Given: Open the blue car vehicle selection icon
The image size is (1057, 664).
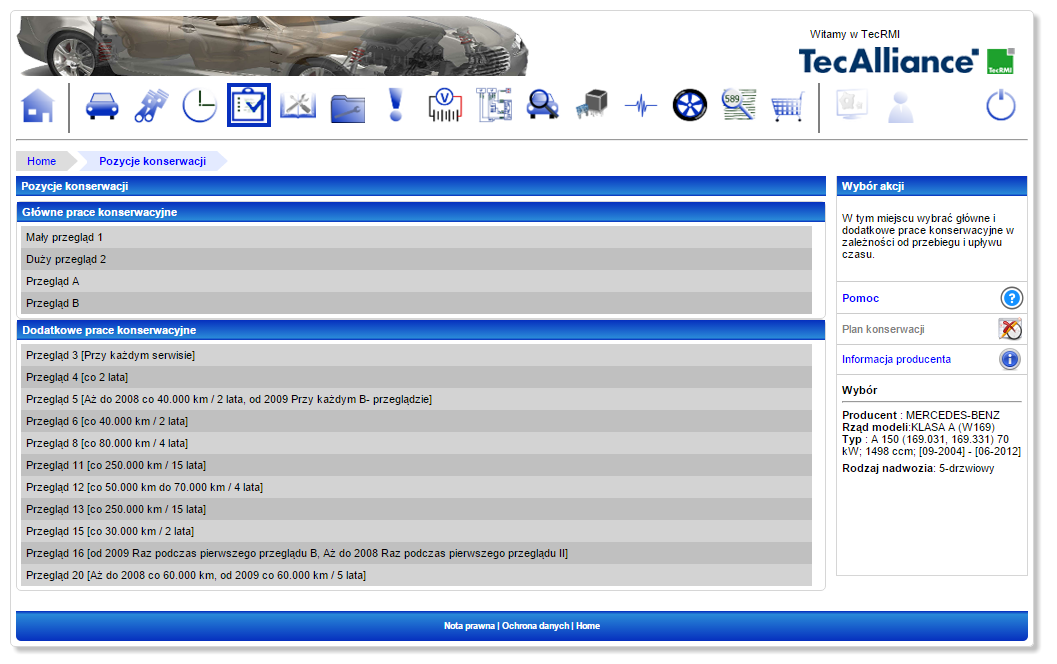Looking at the screenshot, I should 102,105.
